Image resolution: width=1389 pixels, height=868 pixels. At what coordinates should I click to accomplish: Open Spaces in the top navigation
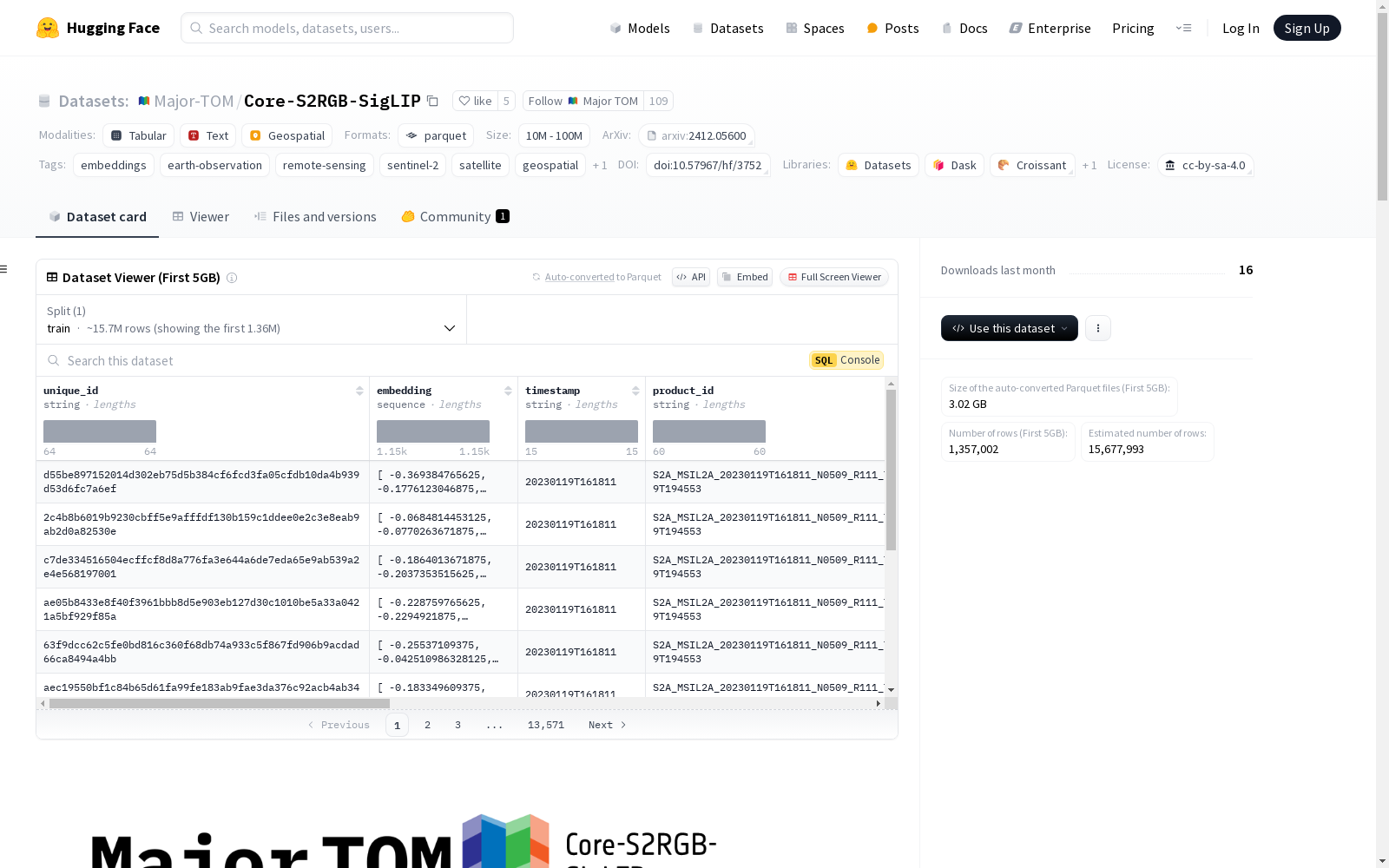(814, 28)
